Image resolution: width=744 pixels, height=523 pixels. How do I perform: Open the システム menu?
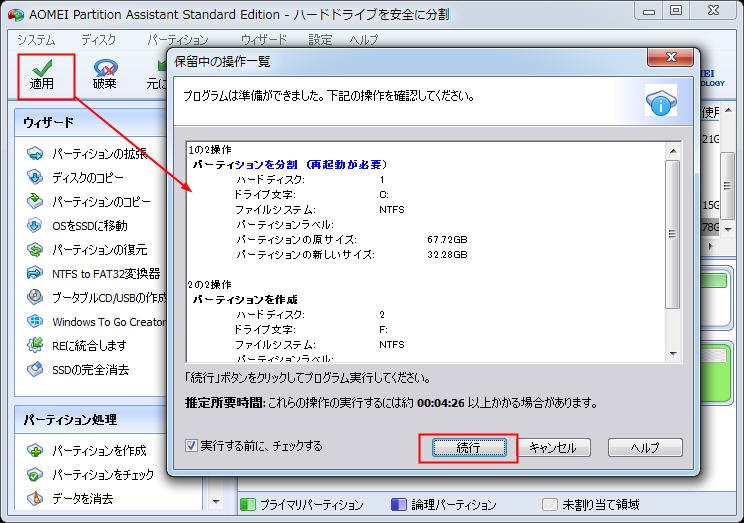tap(36, 40)
